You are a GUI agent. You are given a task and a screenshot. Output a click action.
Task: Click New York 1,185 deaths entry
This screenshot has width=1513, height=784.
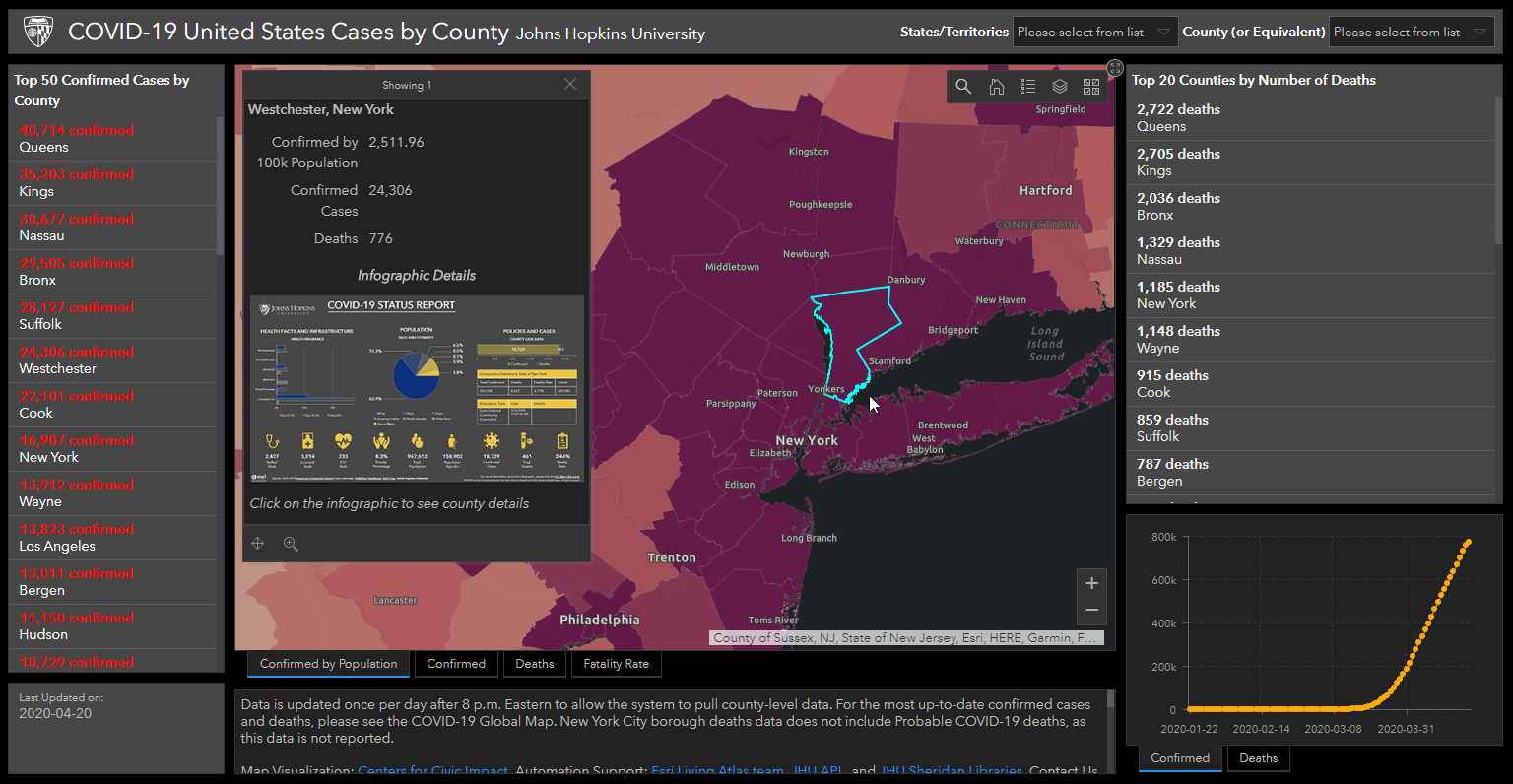pyautogui.click(x=1311, y=295)
